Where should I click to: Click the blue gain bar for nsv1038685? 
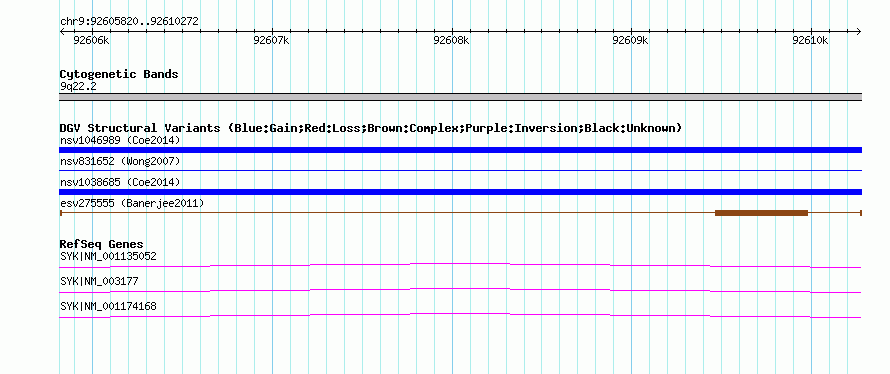(x=460, y=192)
